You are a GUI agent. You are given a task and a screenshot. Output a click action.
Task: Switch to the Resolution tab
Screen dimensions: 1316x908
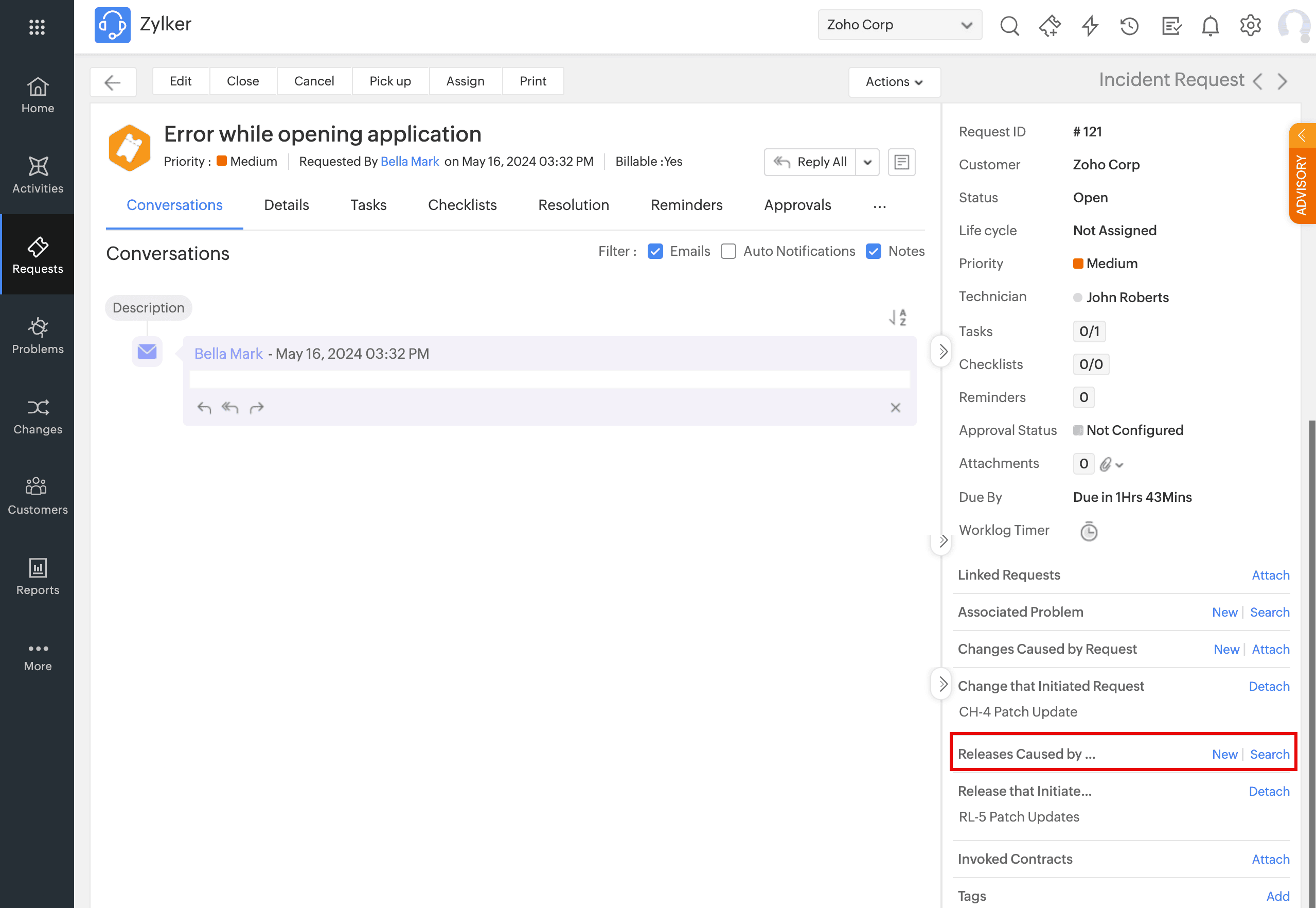coord(573,205)
